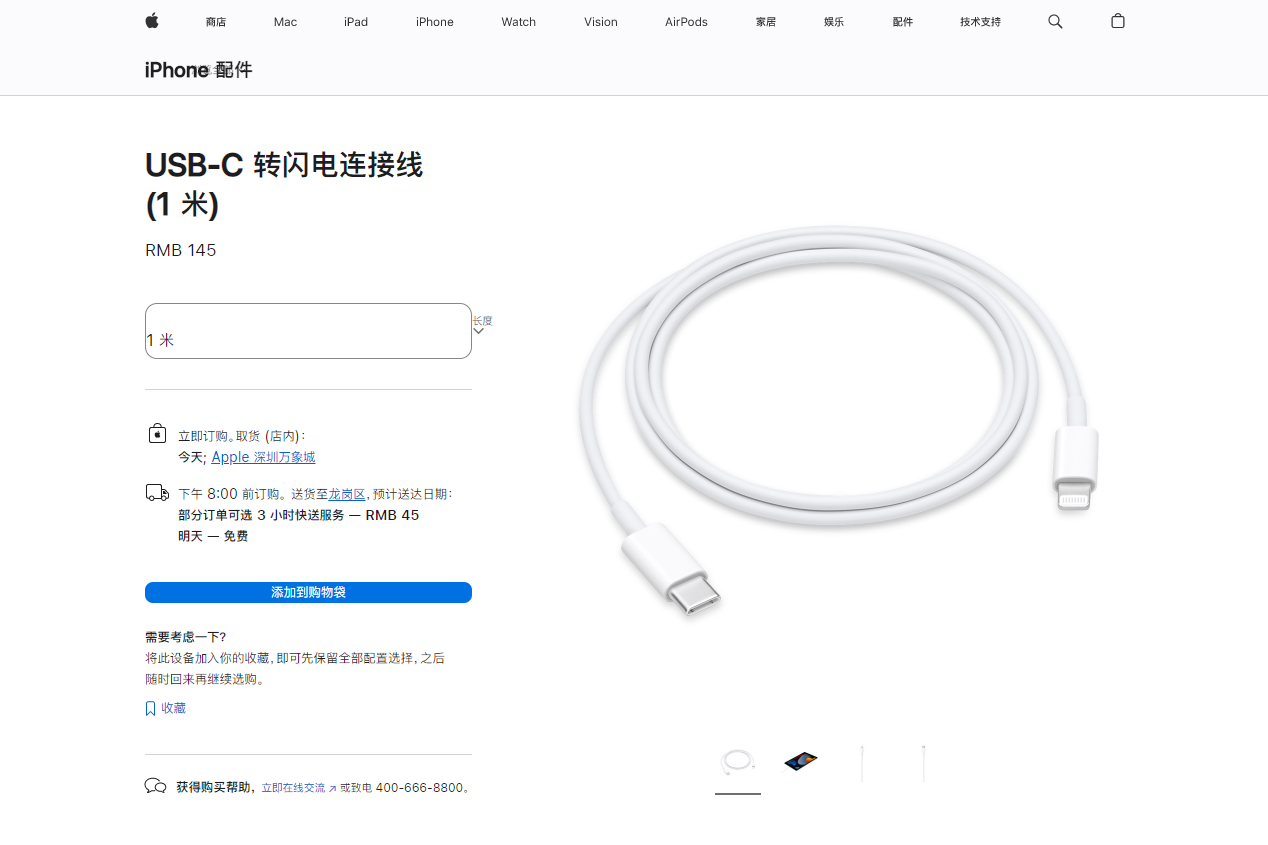Open the search magnifier icon

1055,21
